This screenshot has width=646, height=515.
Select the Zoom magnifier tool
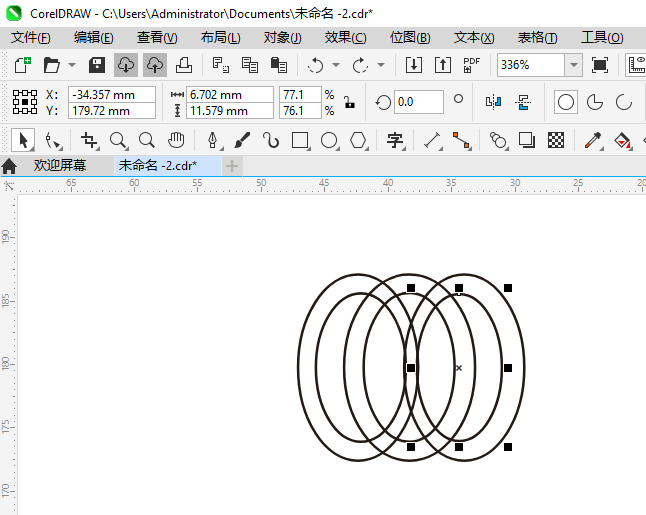[119, 140]
